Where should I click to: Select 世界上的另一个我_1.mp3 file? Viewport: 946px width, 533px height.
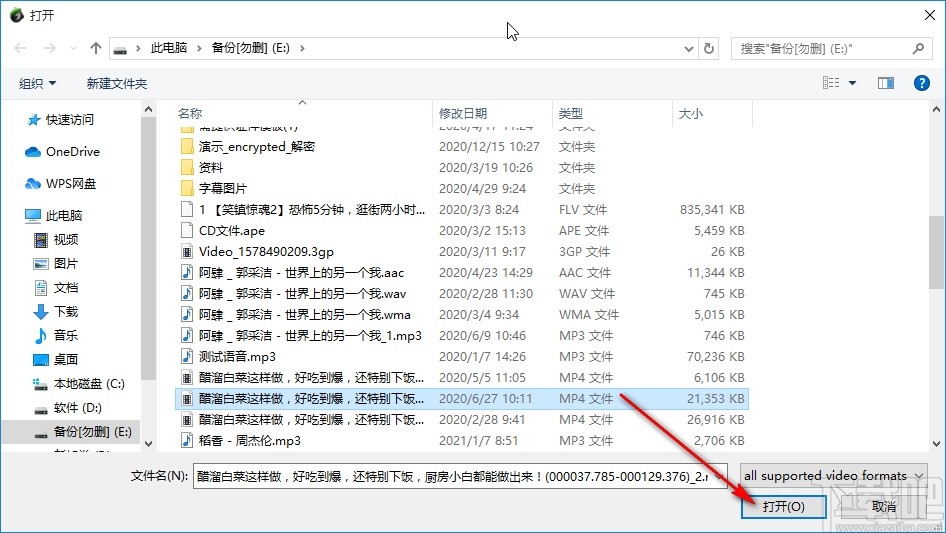tap(462, 336)
